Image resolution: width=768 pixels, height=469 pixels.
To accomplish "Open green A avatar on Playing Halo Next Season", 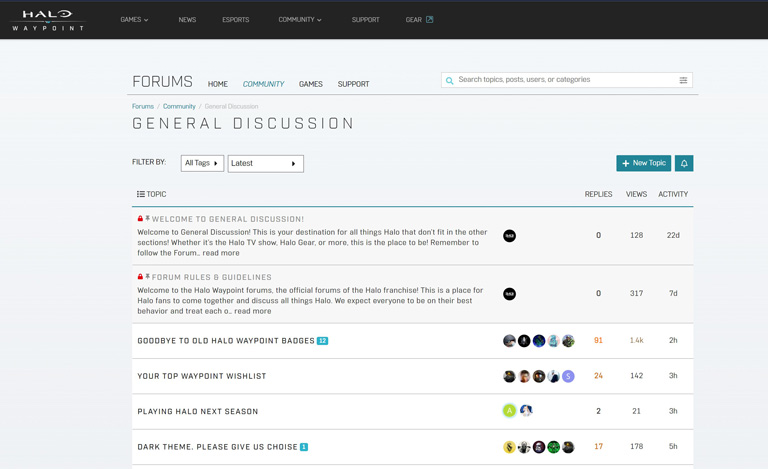I will 509,411.
